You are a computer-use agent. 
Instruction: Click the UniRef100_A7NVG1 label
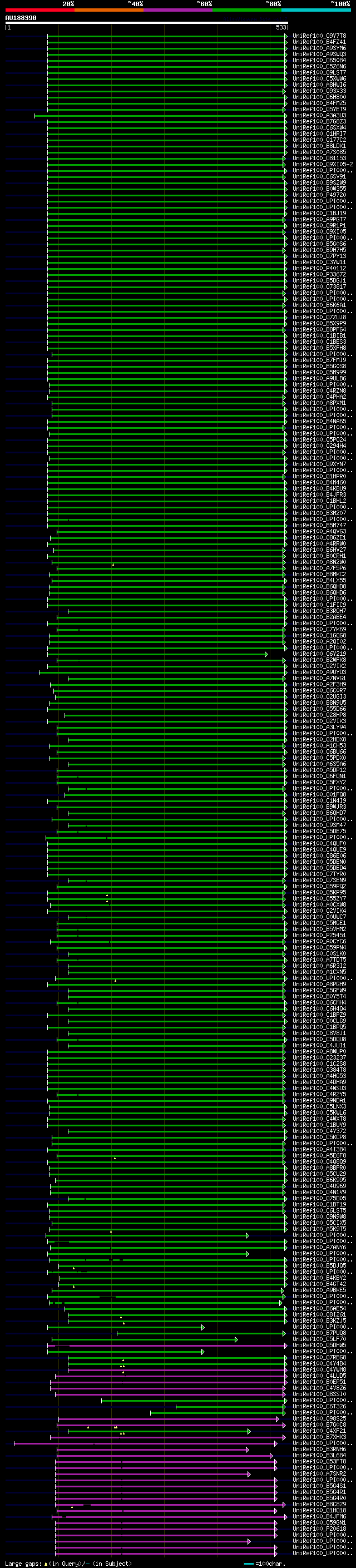click(x=319, y=678)
